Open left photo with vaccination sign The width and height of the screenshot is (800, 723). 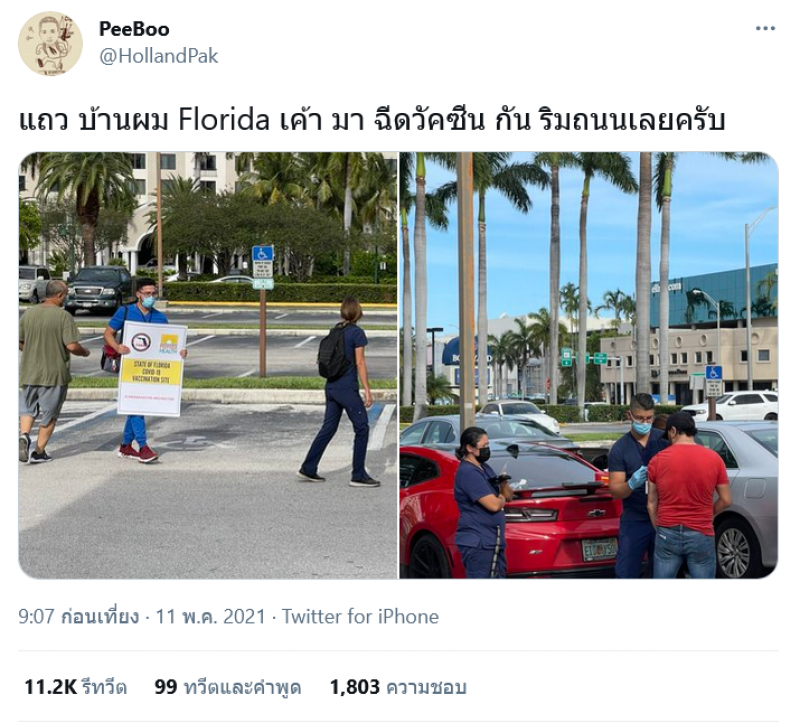(208, 365)
